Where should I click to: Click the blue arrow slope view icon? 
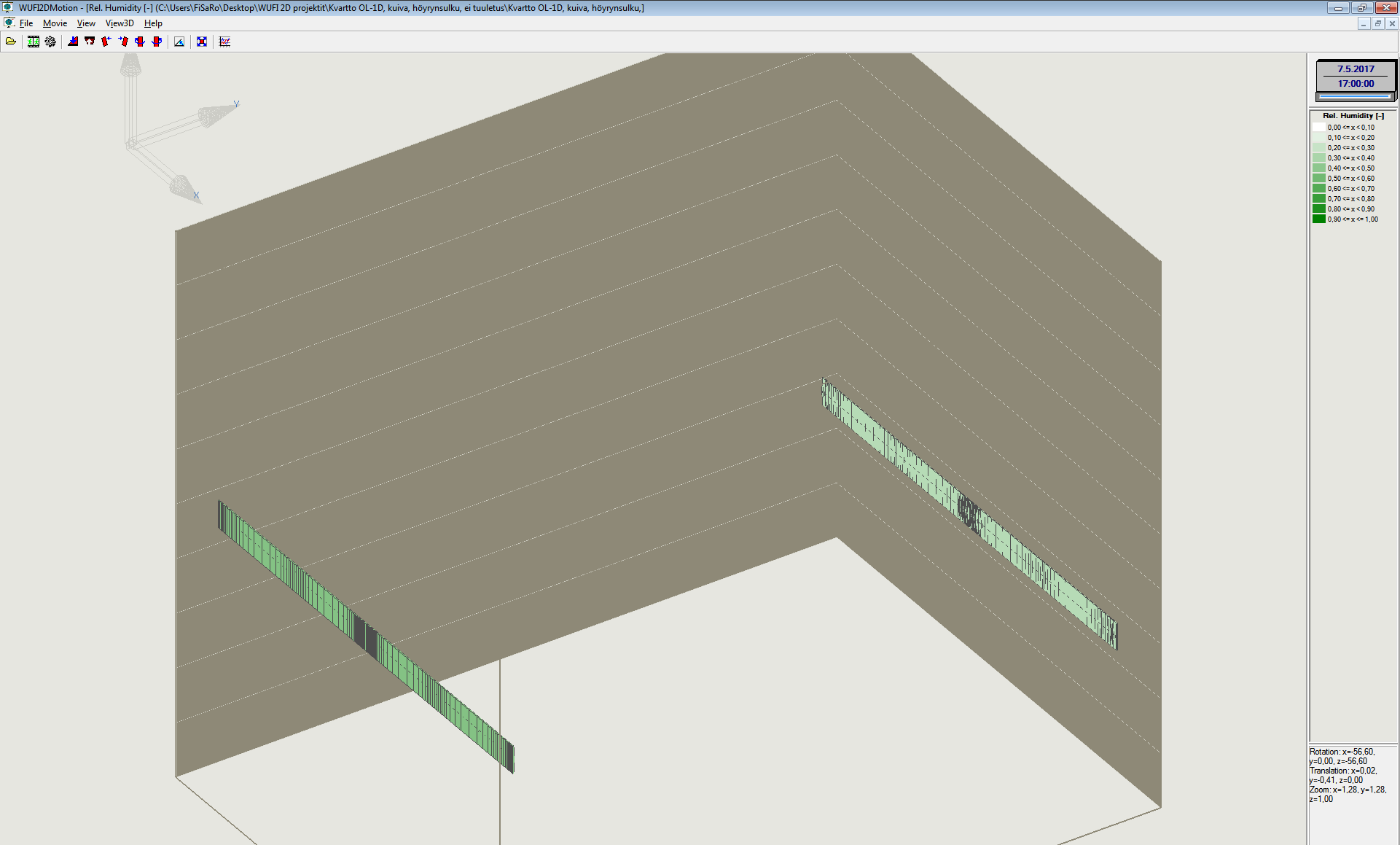tap(73, 42)
